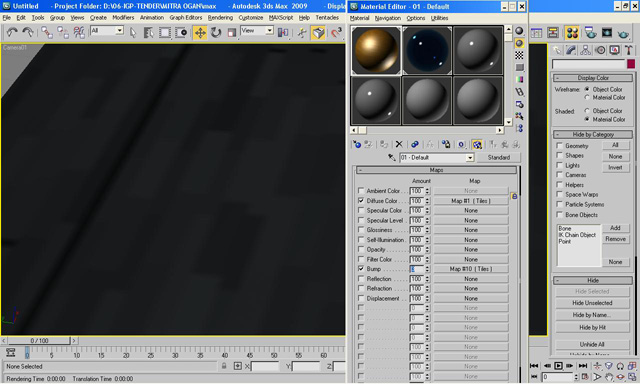
Task: Open the Modifiers menu
Action: (123, 18)
